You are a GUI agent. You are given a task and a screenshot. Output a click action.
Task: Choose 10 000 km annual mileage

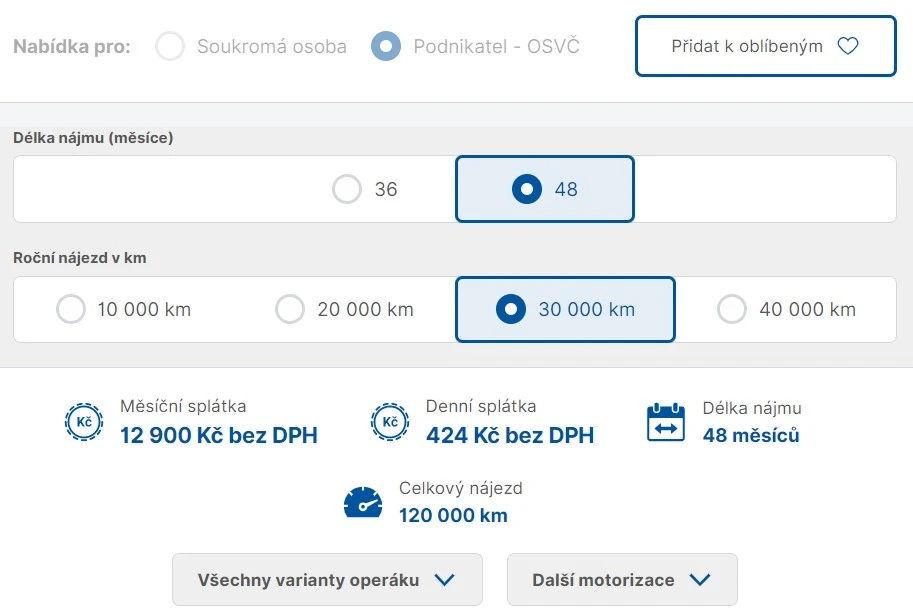(123, 309)
